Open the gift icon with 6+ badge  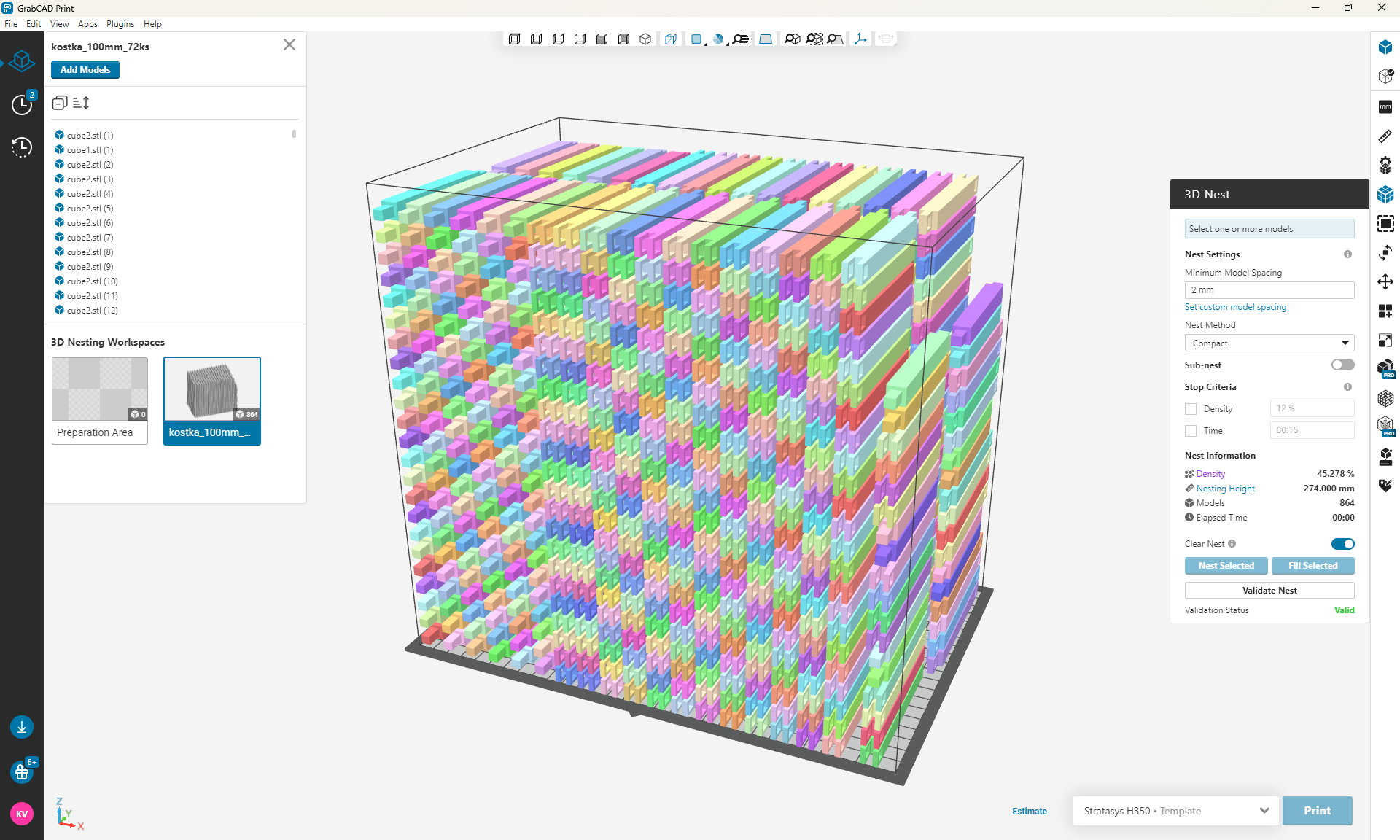(22, 771)
